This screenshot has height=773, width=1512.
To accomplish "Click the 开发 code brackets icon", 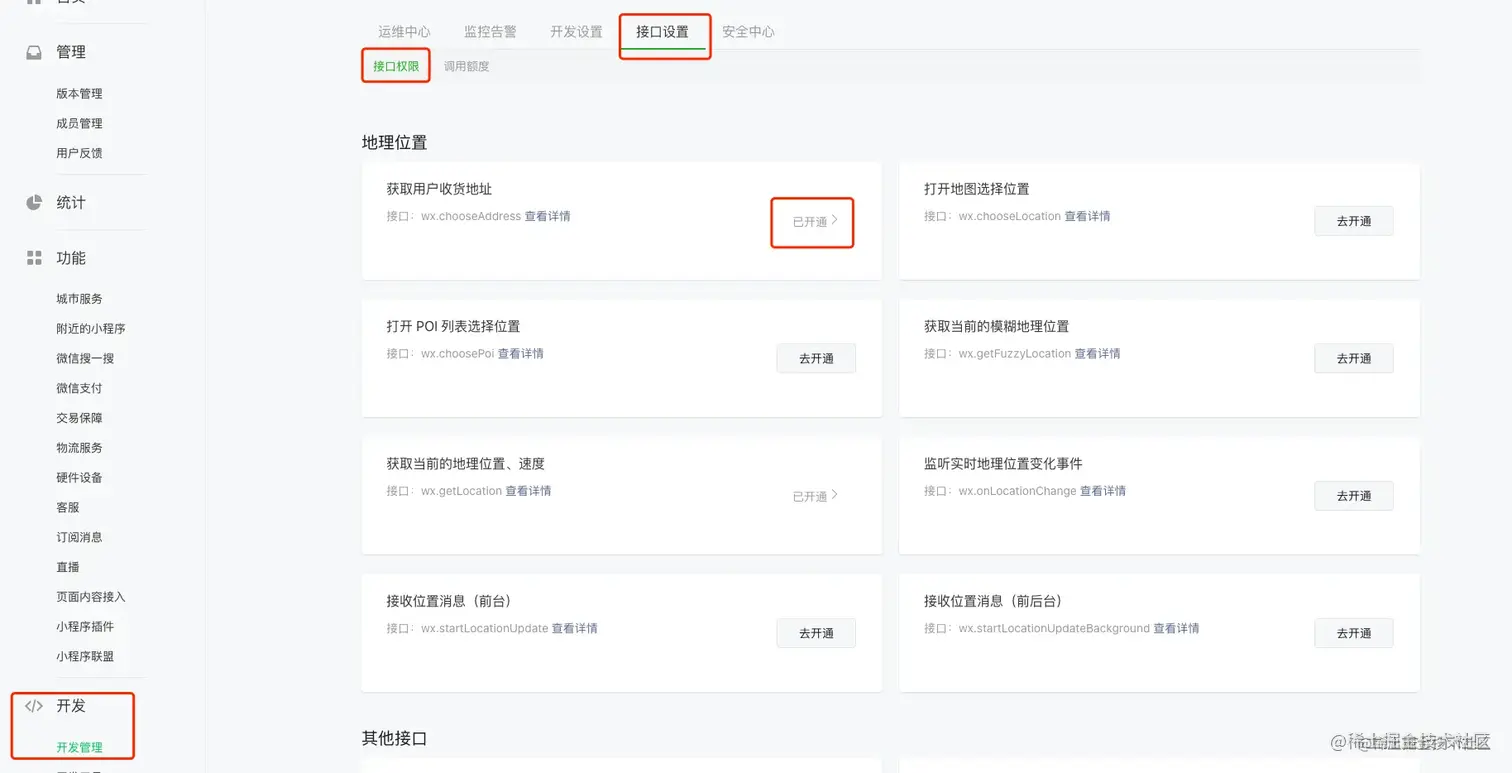I will click(34, 706).
